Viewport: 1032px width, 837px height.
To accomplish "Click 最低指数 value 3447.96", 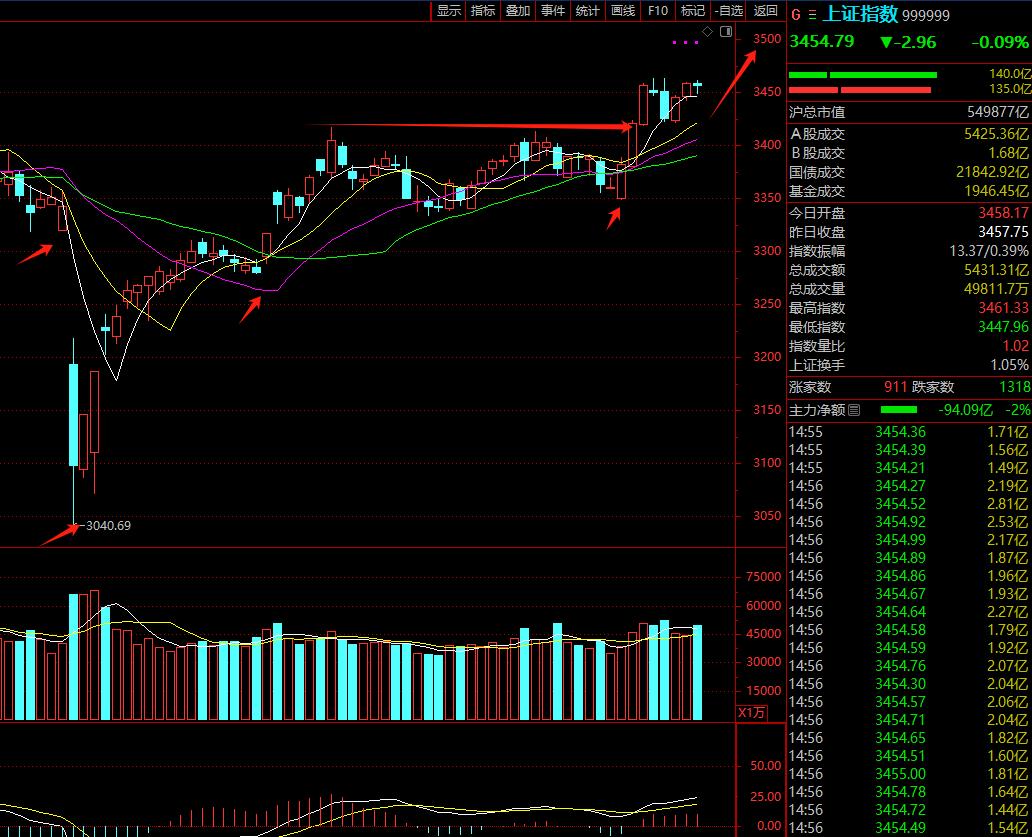I will [1003, 328].
